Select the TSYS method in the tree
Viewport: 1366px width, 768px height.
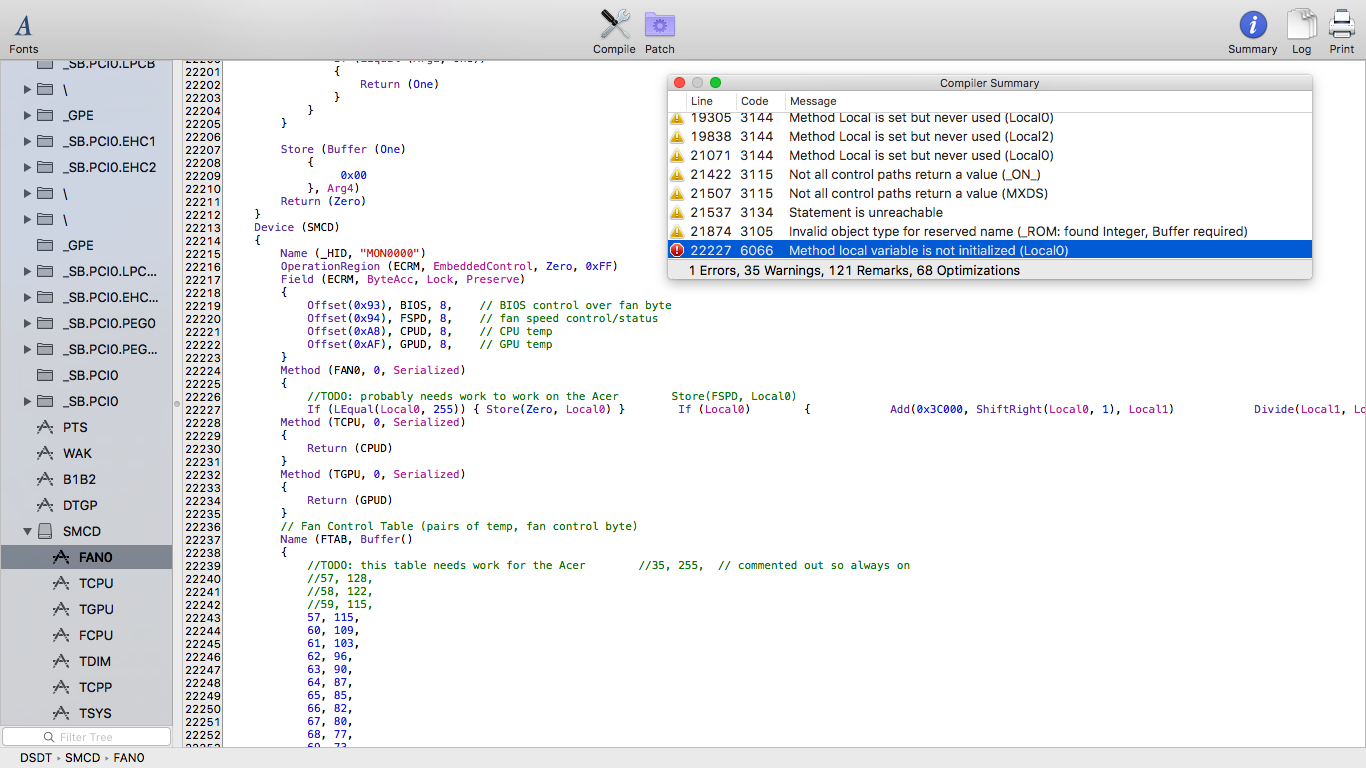96,713
